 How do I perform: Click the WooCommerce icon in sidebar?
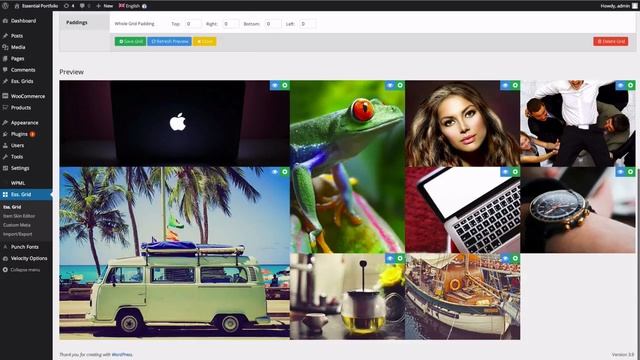pyautogui.click(x=5, y=96)
